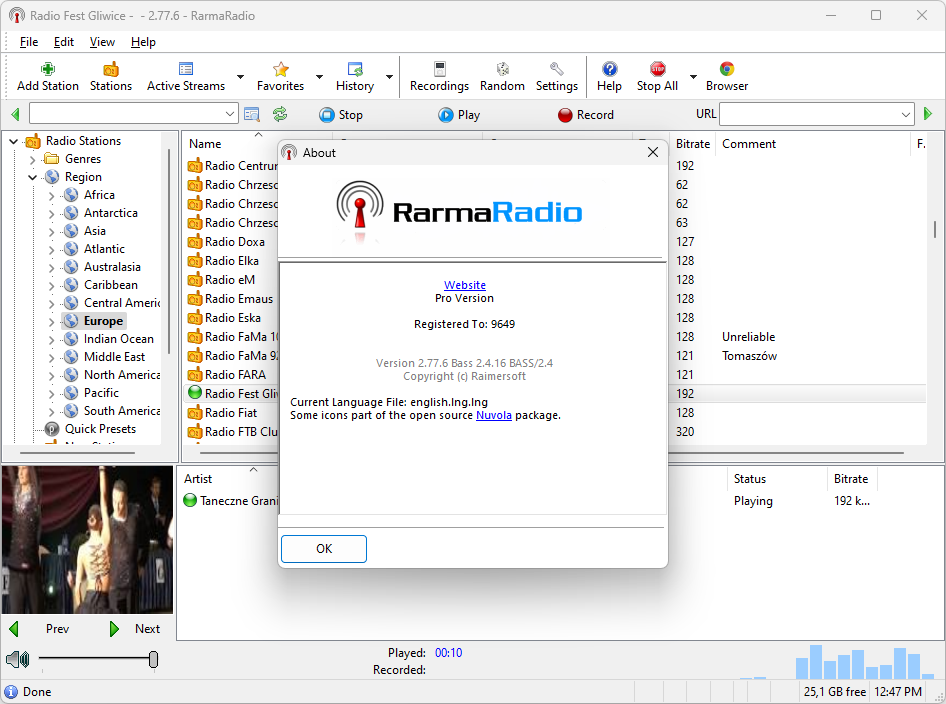Viewport: 946px width, 704px height.
Task: Sort by the Comment column header
Action: pos(749,144)
